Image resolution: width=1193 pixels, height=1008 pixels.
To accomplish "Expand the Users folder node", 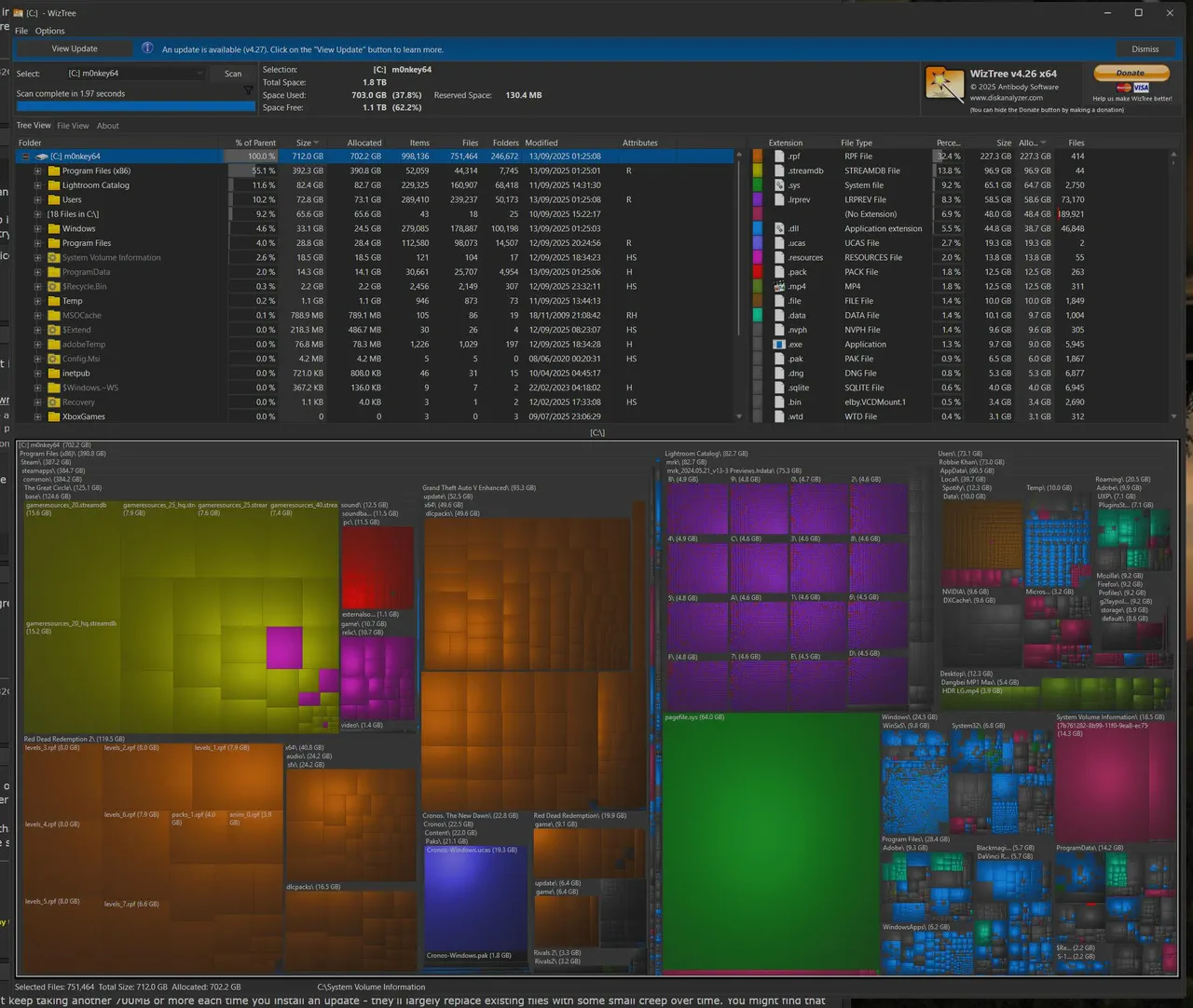I will click(x=37, y=200).
